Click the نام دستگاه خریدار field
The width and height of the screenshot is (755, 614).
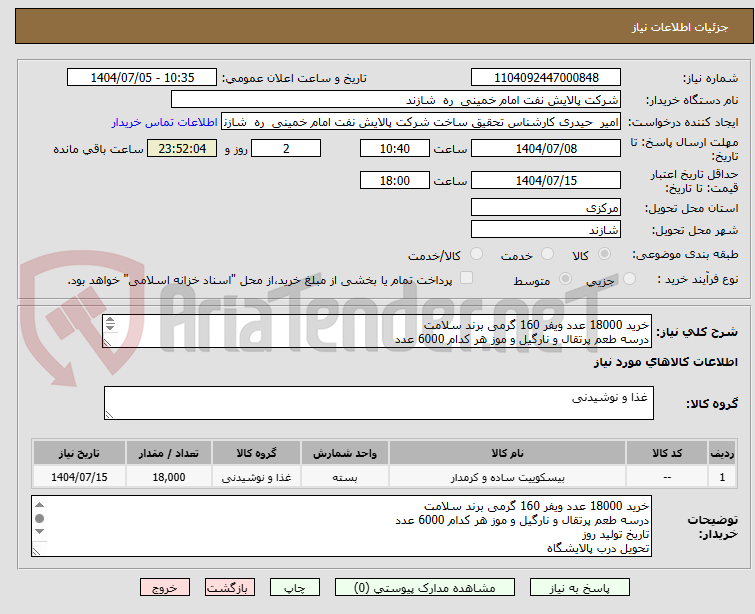tap(396, 100)
